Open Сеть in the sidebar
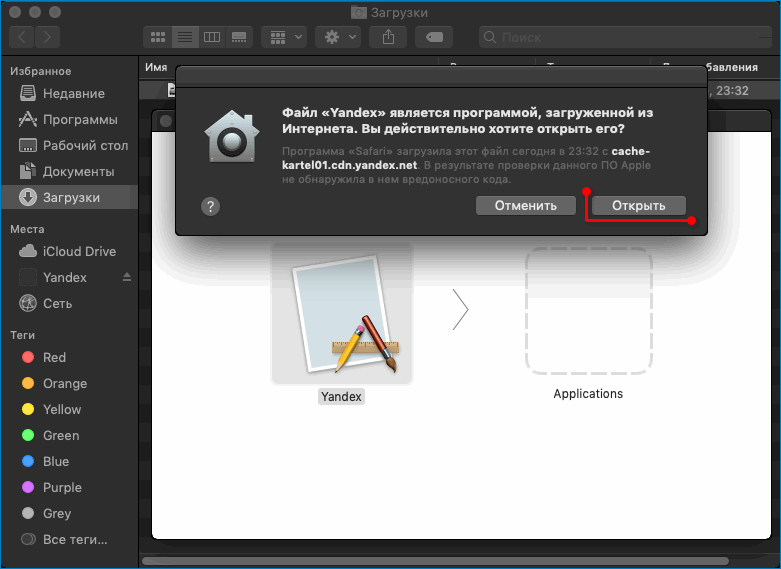This screenshot has height=569, width=781. pyautogui.click(x=69, y=303)
